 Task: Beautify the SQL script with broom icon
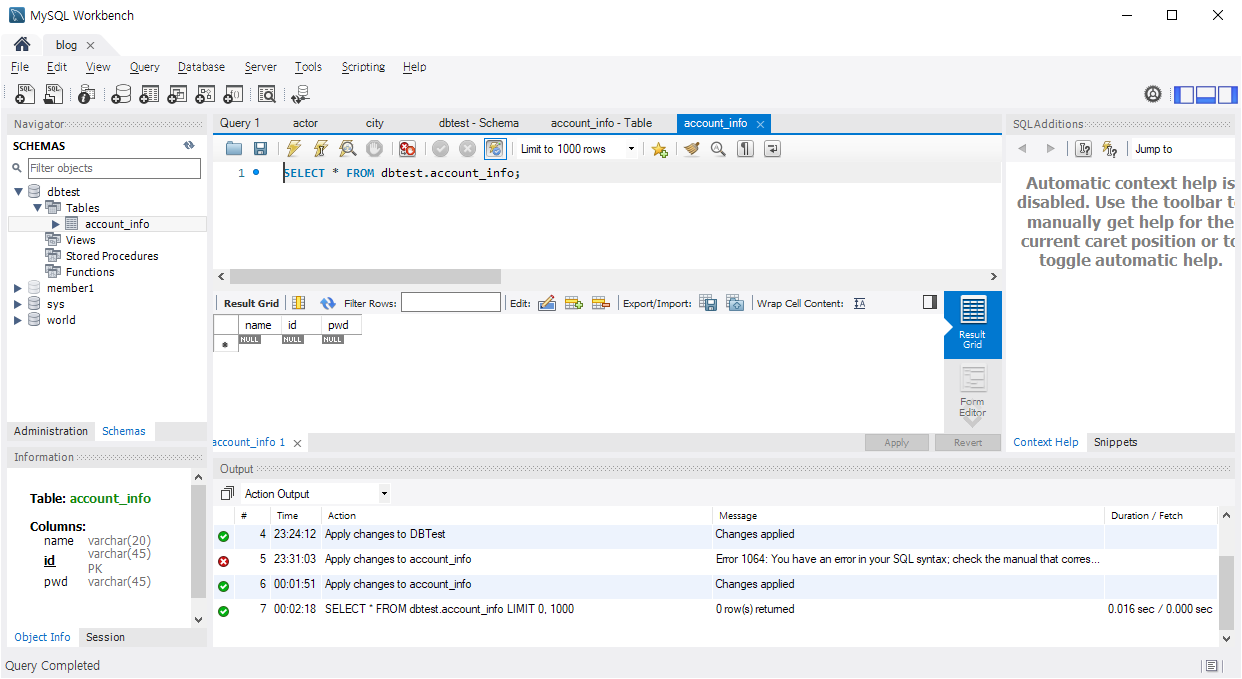point(691,149)
